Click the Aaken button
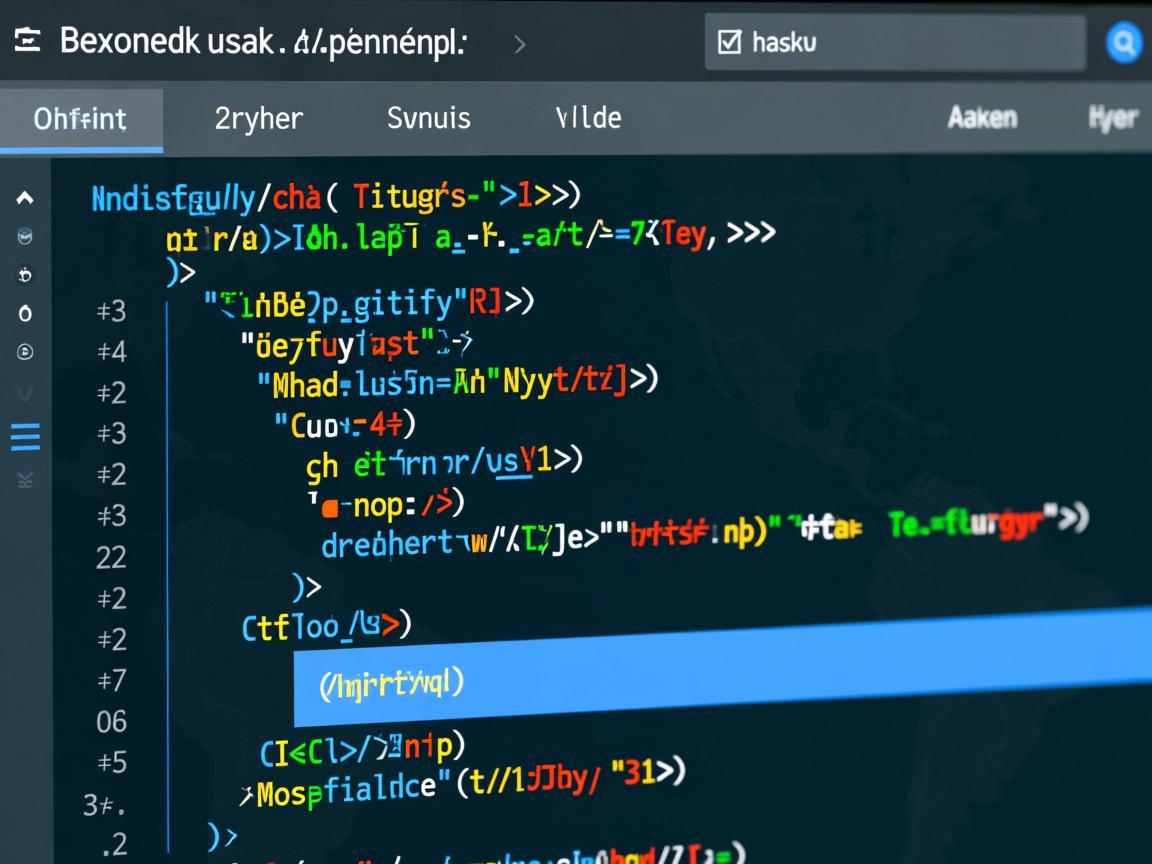 tap(982, 118)
